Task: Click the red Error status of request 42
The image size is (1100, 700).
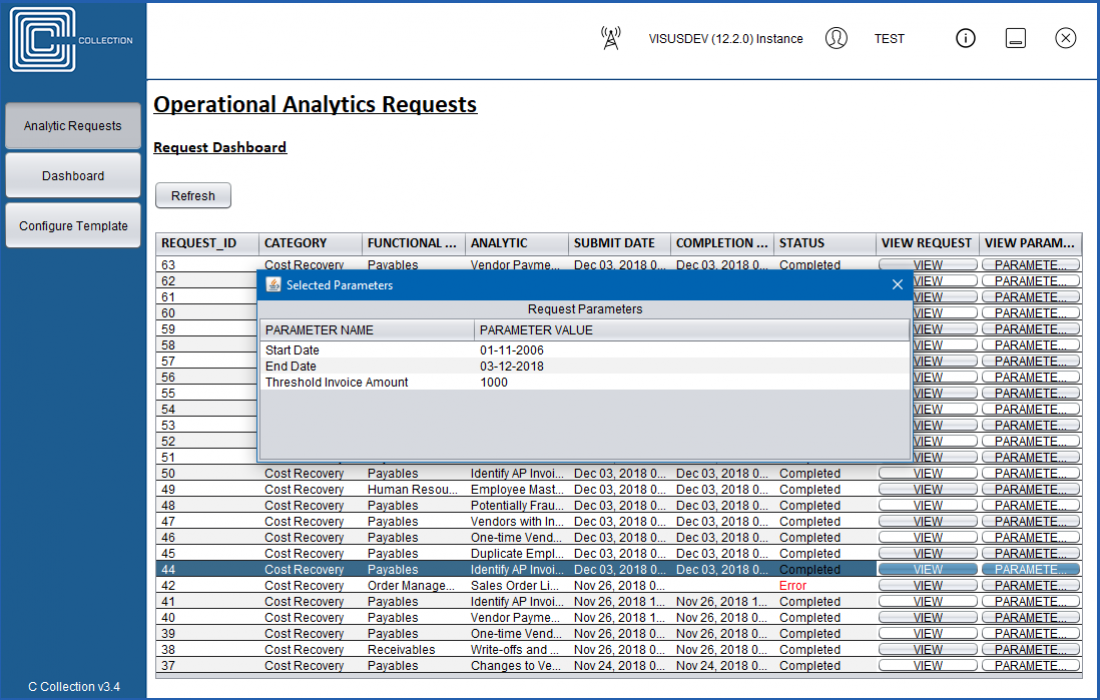Action: pos(793,586)
